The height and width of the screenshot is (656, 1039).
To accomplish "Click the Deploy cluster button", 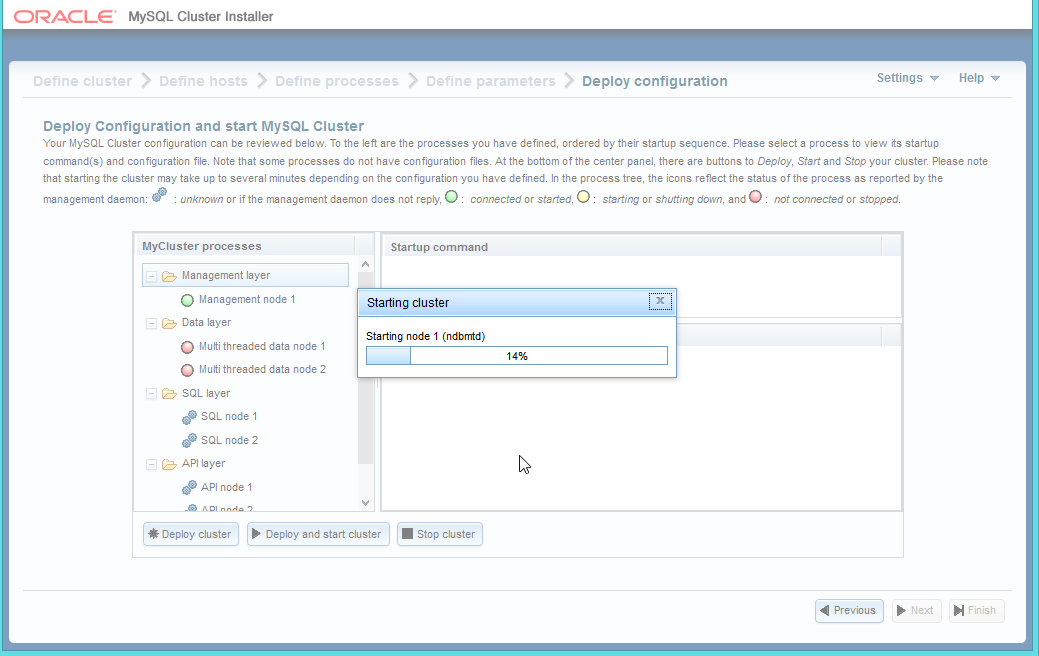I will click(191, 534).
